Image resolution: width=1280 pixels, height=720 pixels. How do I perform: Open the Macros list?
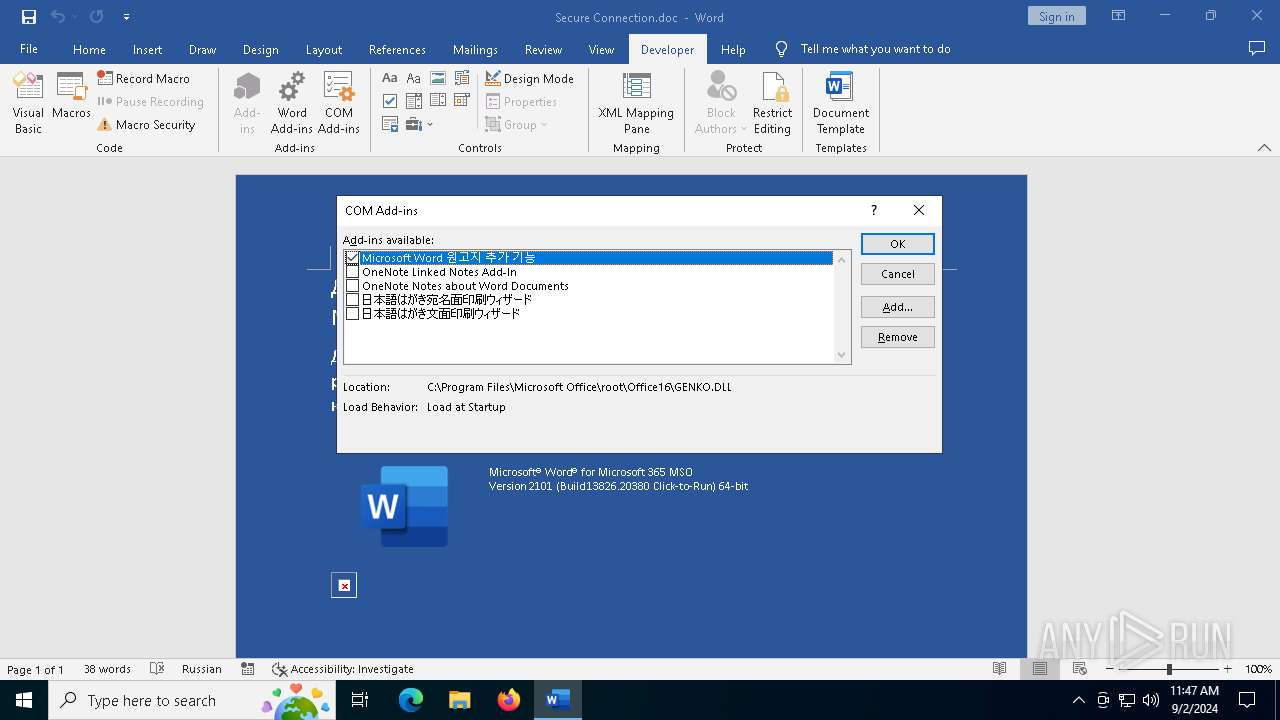click(x=71, y=96)
